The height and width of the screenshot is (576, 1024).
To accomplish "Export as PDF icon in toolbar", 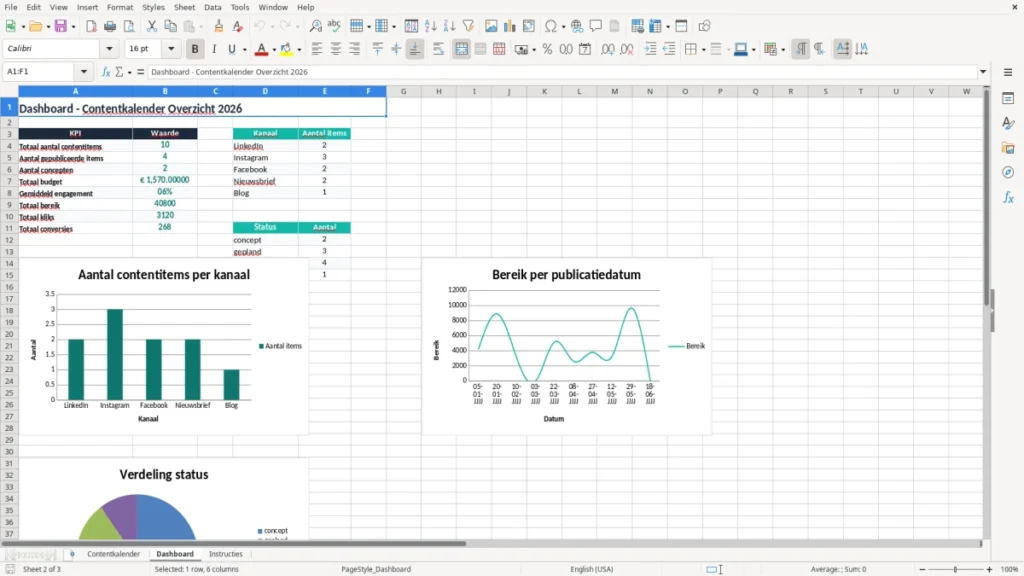I will (x=91, y=26).
